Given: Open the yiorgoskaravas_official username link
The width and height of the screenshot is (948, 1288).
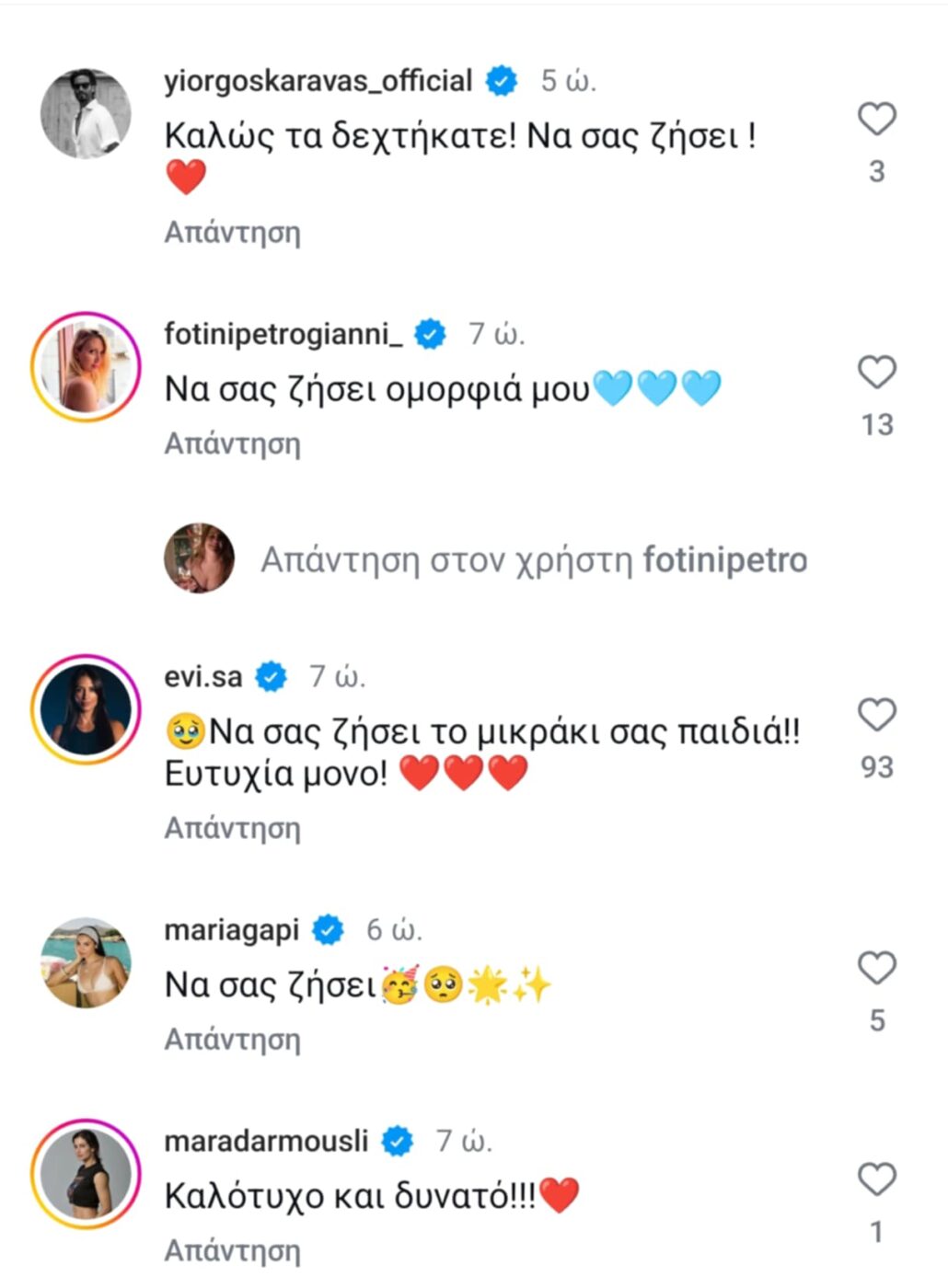Looking at the screenshot, I should coord(318,81).
